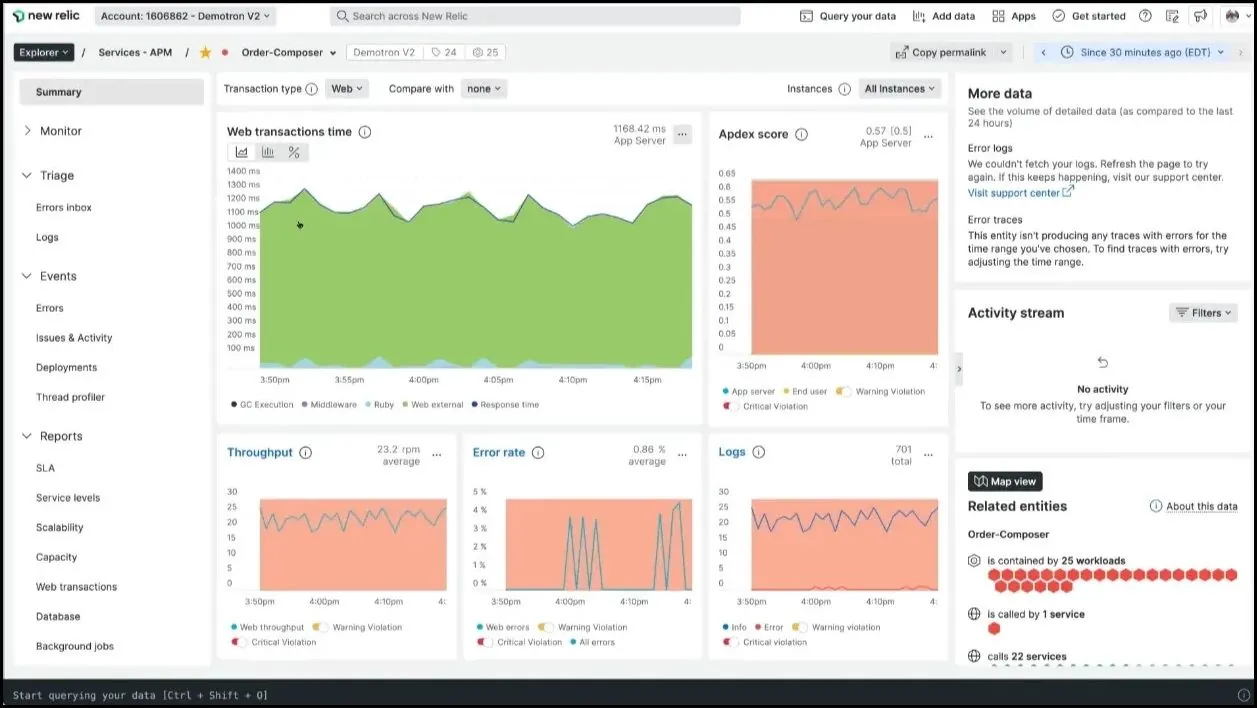Open the feedback notes icon in header
Image resolution: width=1257 pixels, height=708 pixels.
coord(1173,16)
